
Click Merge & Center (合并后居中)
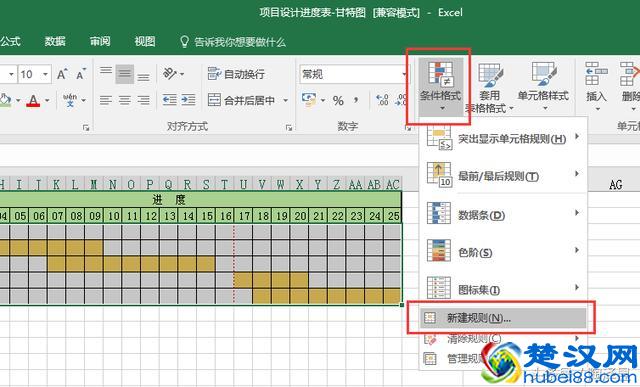pyautogui.click(x=241, y=100)
